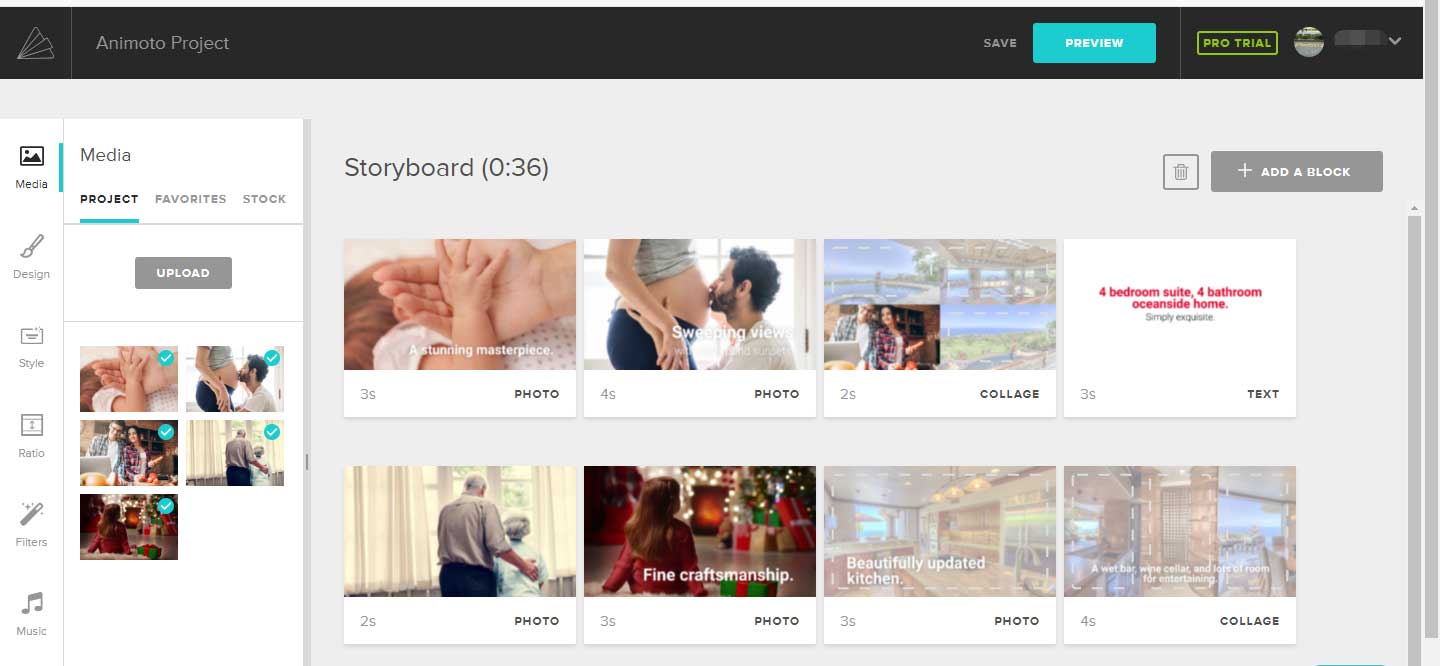1440x666 pixels.
Task: Open the Filters panel
Action: (31, 522)
